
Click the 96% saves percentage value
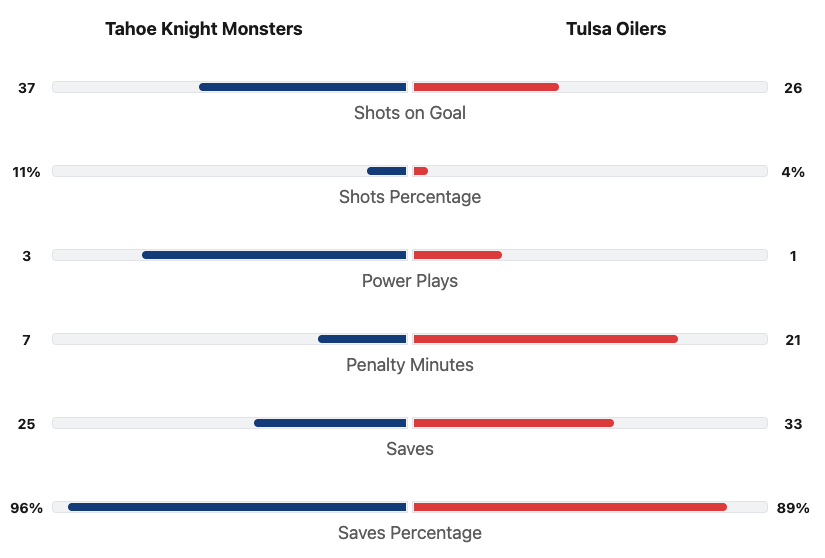tap(27, 508)
